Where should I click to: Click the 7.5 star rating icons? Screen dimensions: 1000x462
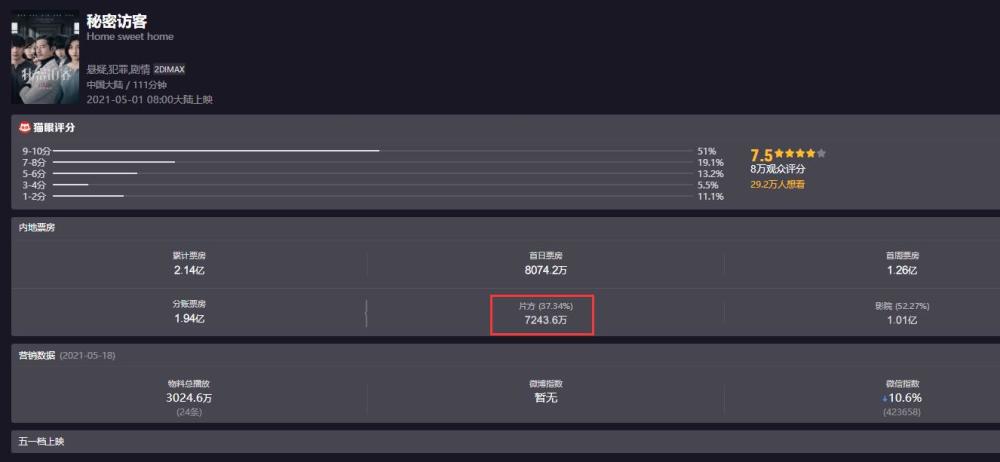(801, 154)
